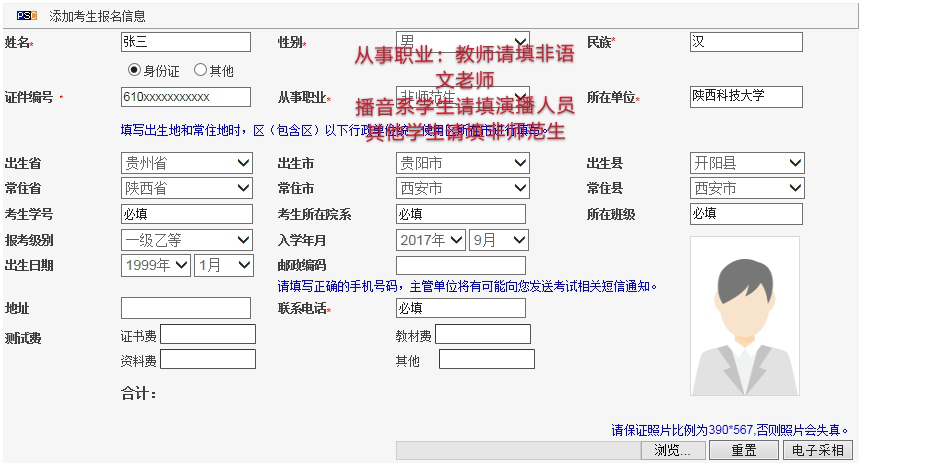The height and width of the screenshot is (473, 945).
Task: Click the 证件编号 input field
Action: point(185,97)
